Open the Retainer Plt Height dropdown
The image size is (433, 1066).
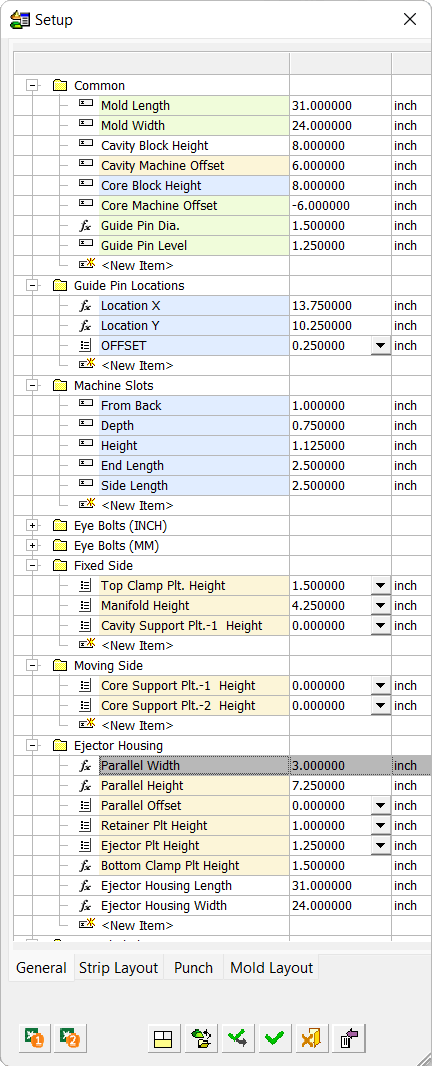tap(381, 826)
